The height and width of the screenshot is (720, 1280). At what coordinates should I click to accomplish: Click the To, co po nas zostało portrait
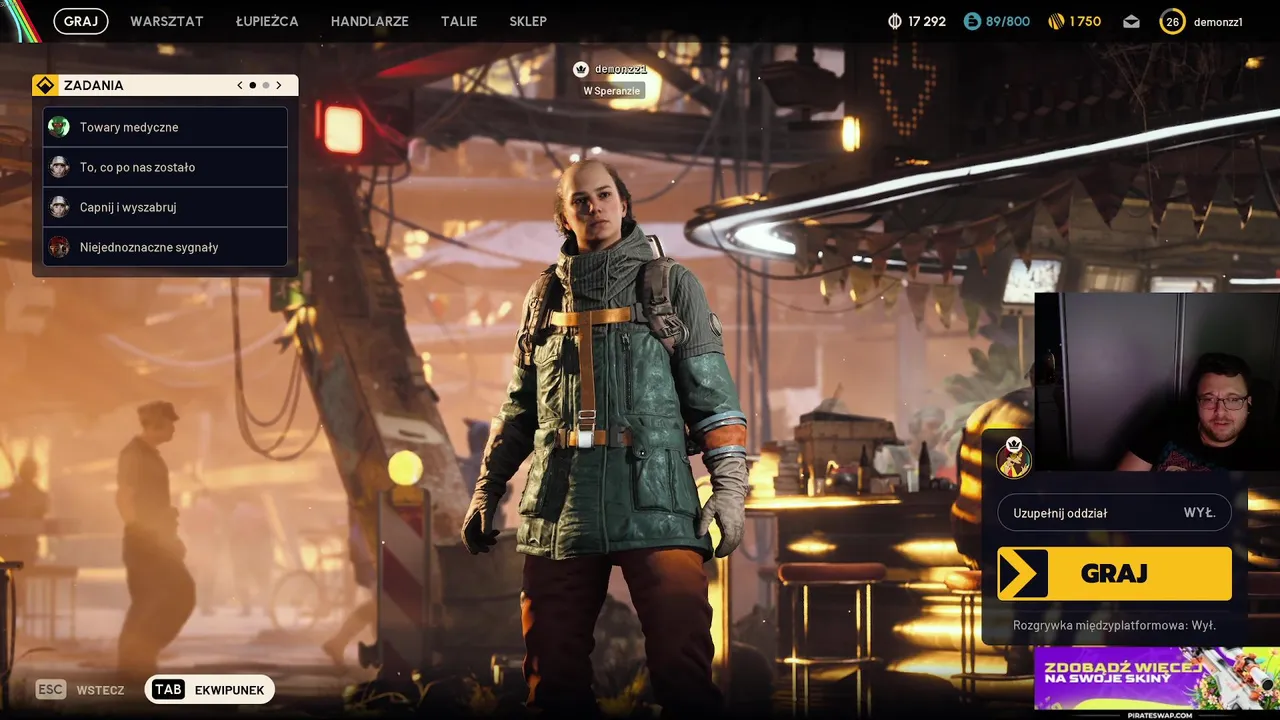click(x=59, y=167)
